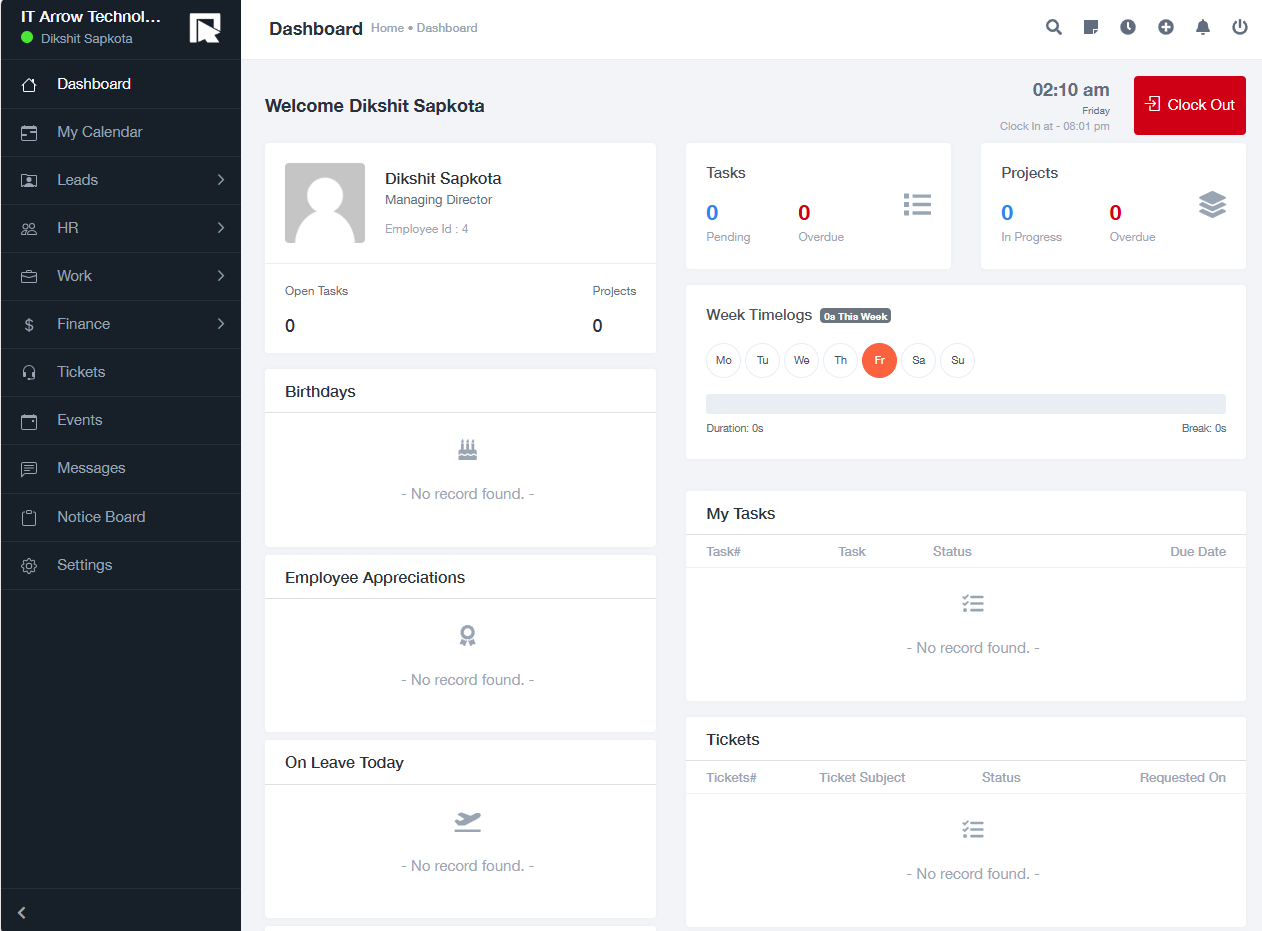Select Friday in Week Timelogs

click(879, 360)
